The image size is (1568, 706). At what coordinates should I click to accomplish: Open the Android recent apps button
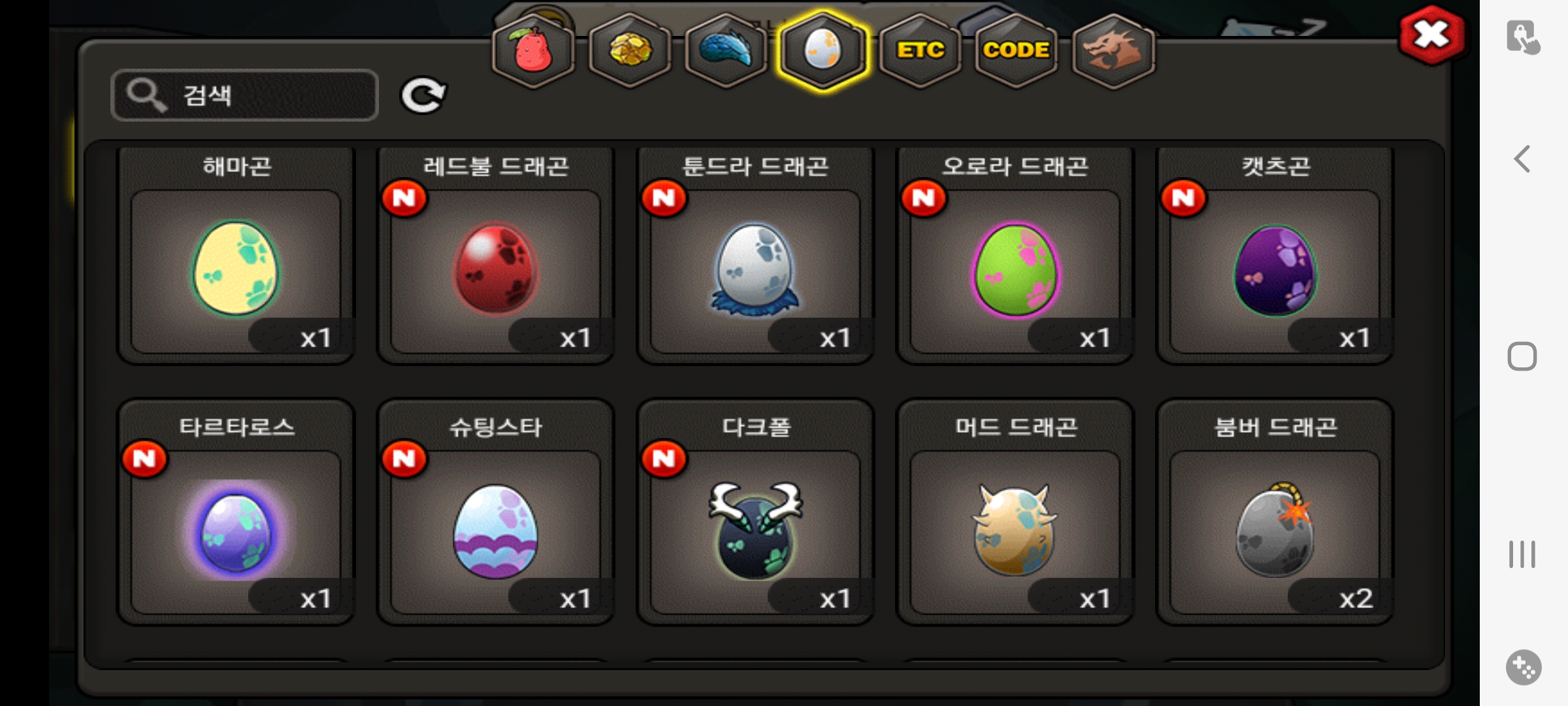[1522, 554]
